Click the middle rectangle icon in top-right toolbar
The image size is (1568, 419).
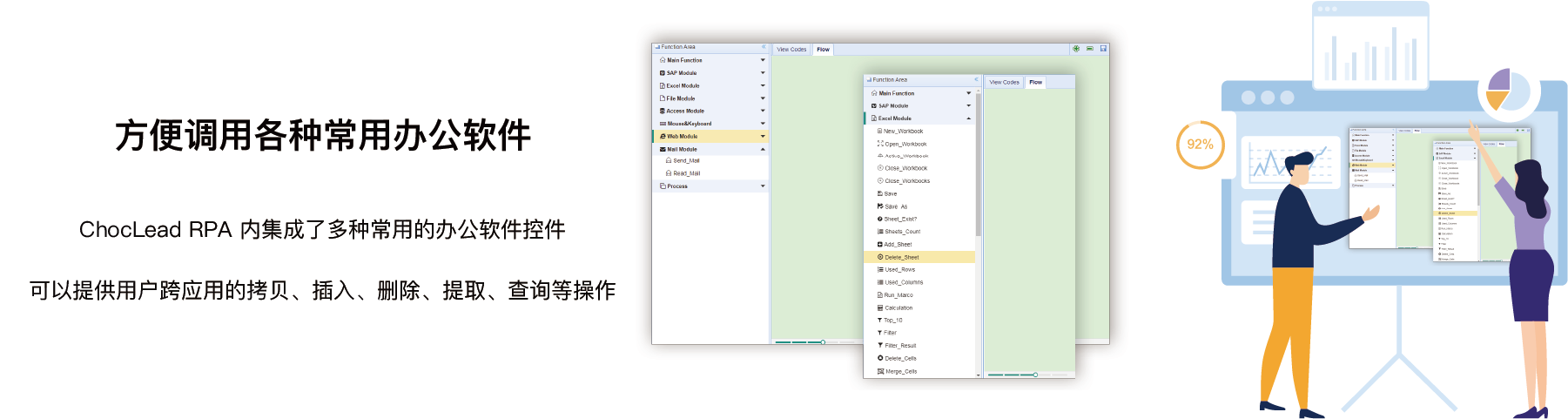[1090, 49]
